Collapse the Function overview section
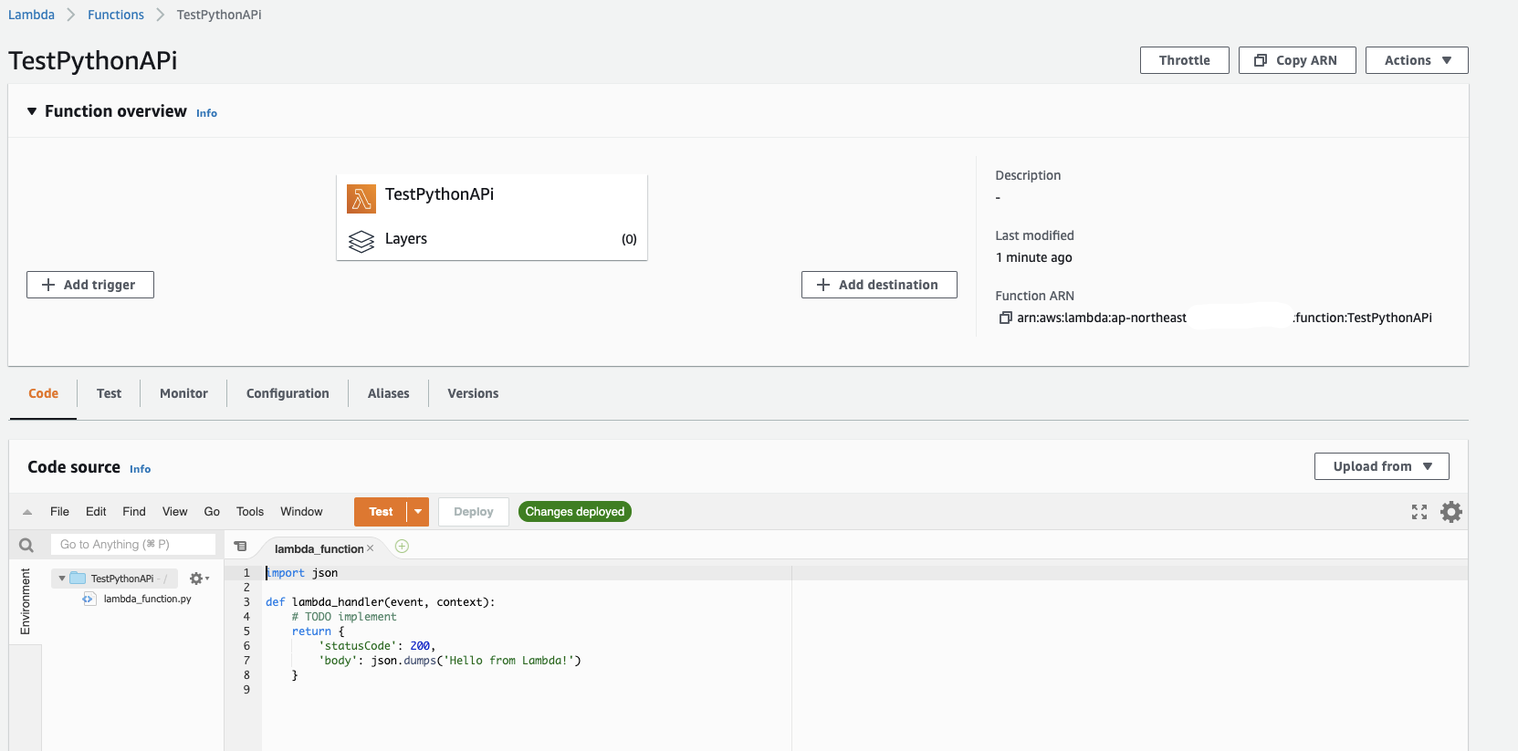The image size is (1518, 751). (32, 111)
